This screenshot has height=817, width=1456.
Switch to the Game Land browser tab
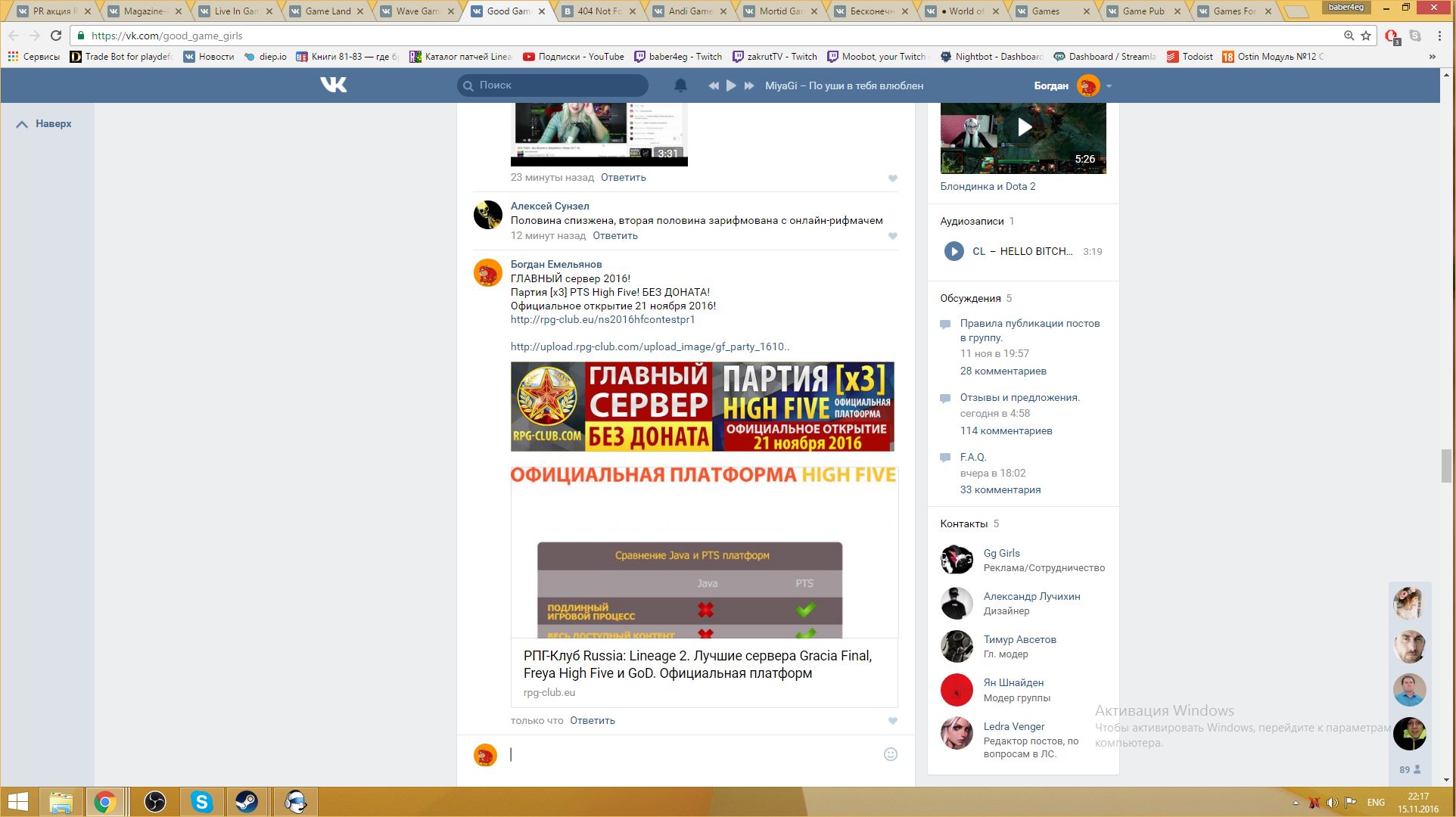point(328,11)
